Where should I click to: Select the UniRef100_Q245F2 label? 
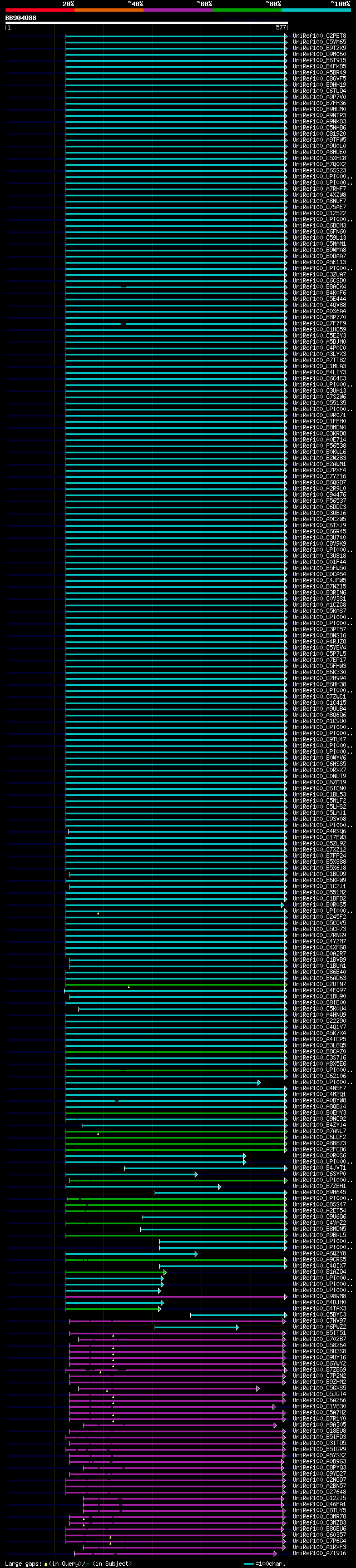tap(319, 917)
